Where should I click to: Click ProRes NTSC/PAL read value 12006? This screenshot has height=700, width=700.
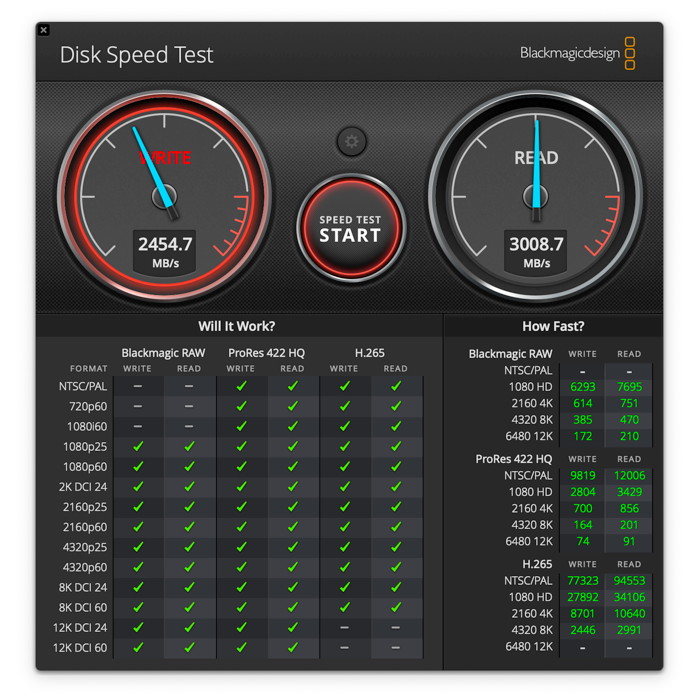pyautogui.click(x=629, y=475)
